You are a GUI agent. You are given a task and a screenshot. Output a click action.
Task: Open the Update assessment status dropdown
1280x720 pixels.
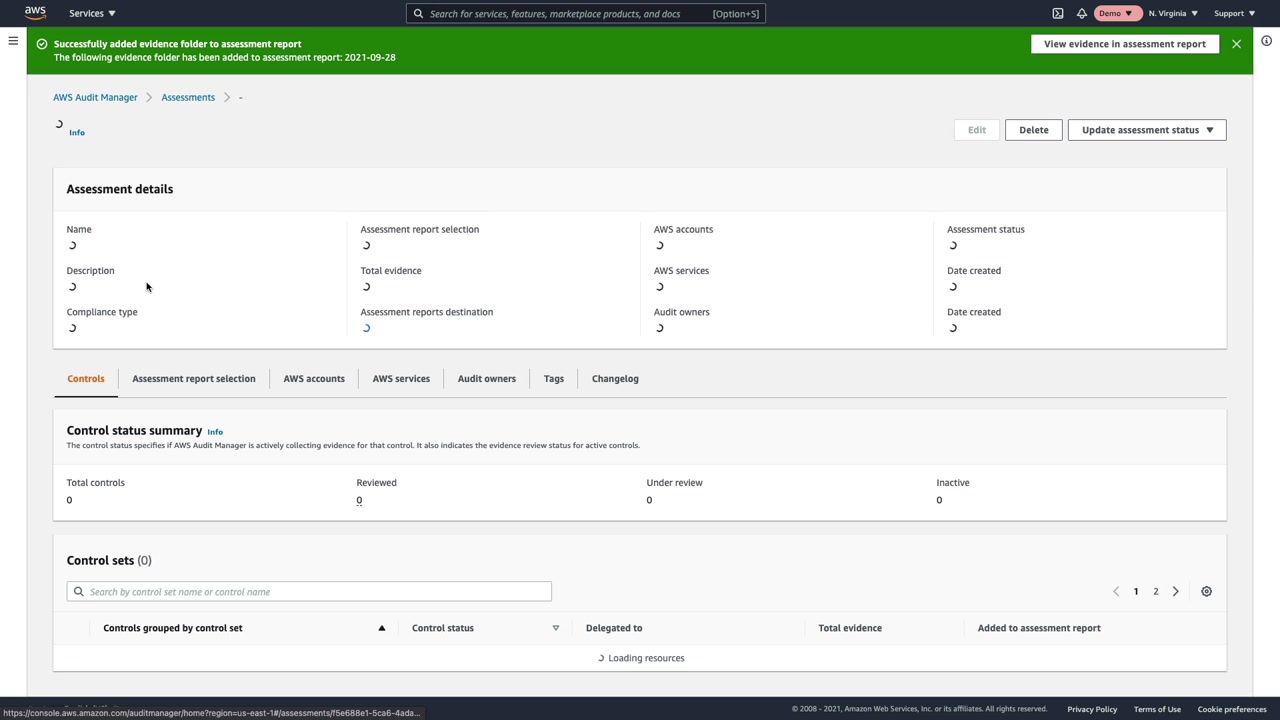click(x=1147, y=130)
